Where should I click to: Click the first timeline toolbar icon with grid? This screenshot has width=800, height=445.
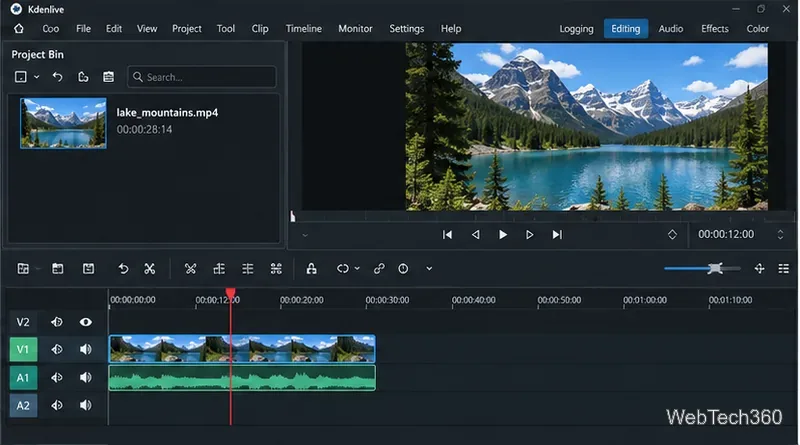(x=23, y=269)
